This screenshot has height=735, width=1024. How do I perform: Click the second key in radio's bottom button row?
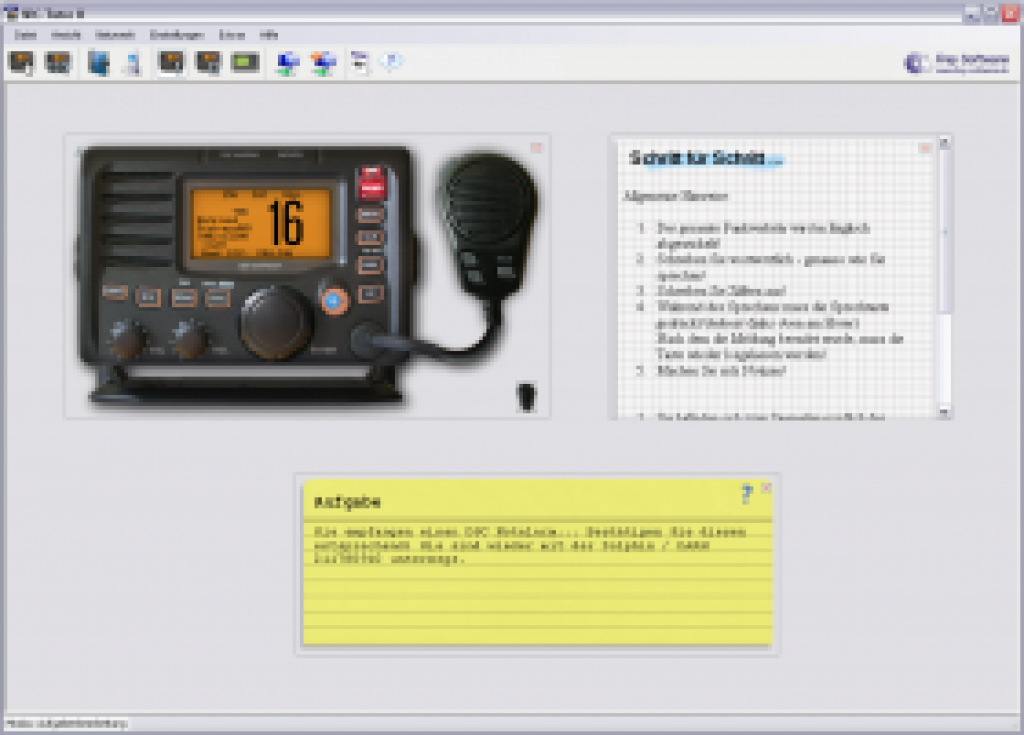pos(148,298)
